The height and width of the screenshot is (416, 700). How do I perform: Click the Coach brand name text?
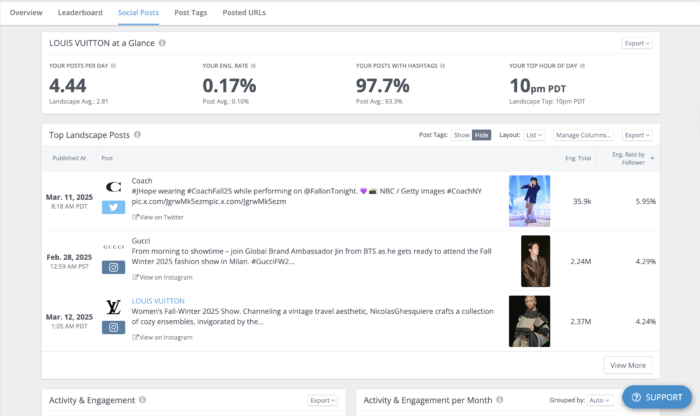click(x=142, y=181)
